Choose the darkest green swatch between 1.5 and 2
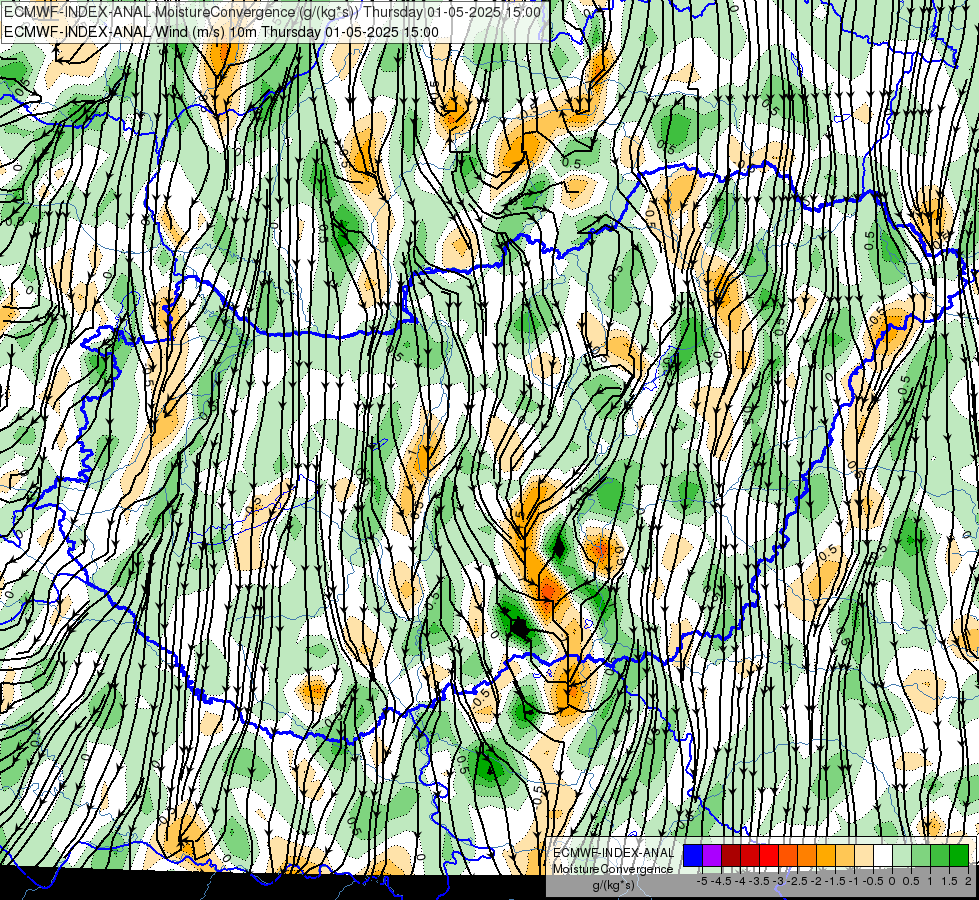This screenshot has height=900, width=979. (x=959, y=855)
